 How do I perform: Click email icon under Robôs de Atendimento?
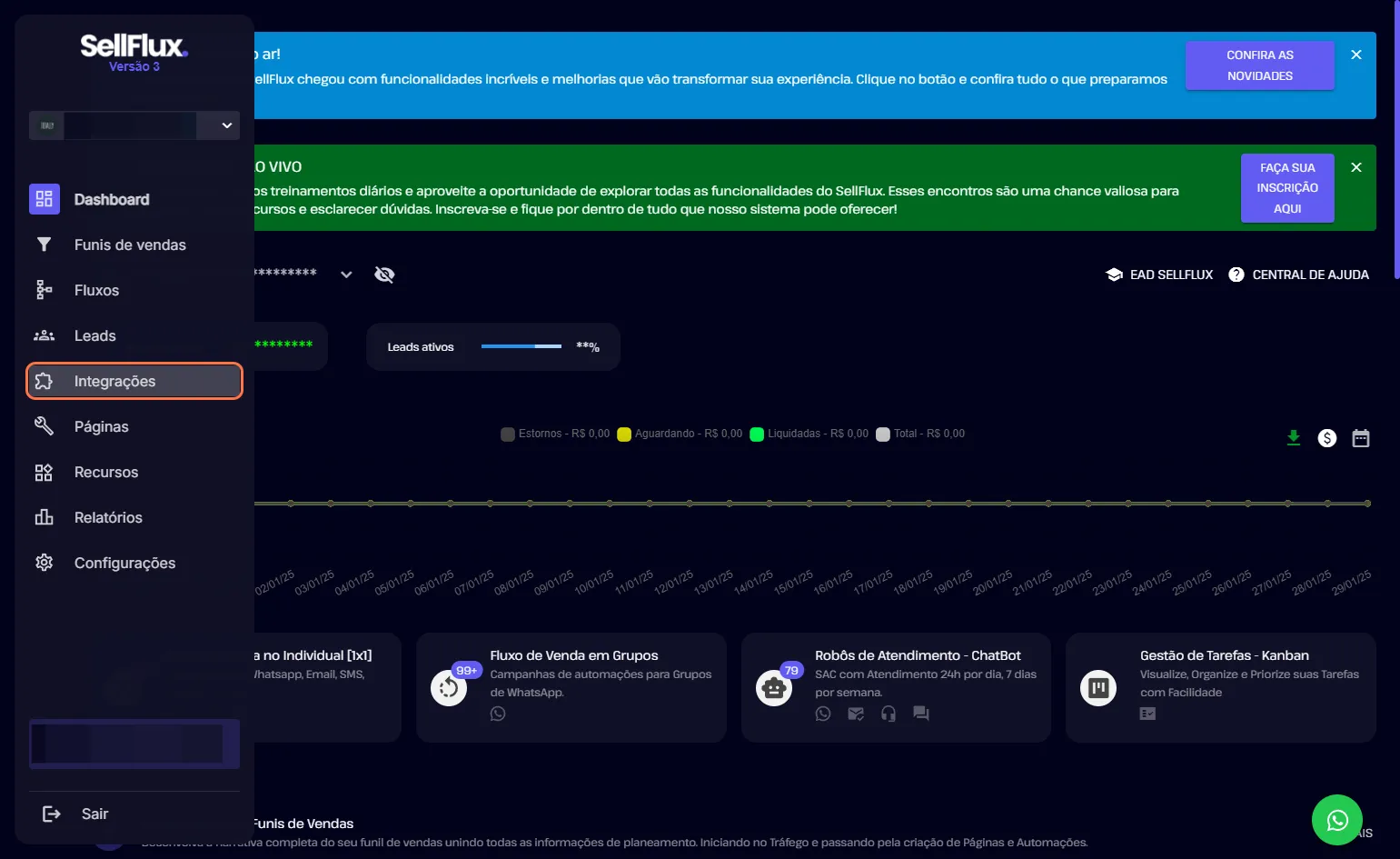(x=856, y=714)
